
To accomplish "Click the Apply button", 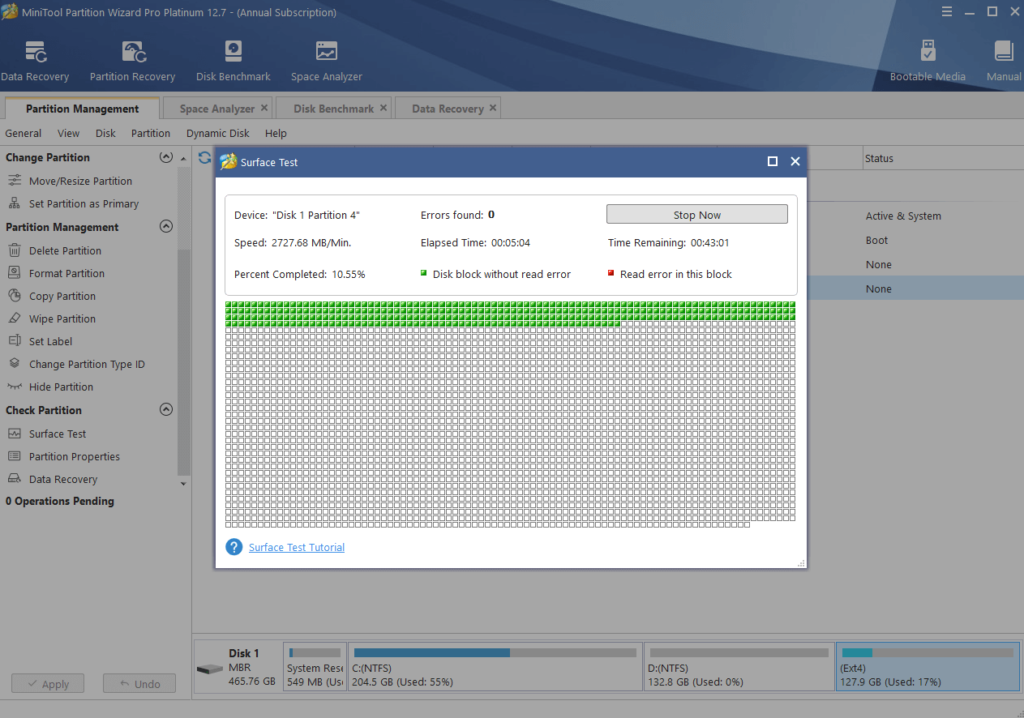I will tap(48, 683).
